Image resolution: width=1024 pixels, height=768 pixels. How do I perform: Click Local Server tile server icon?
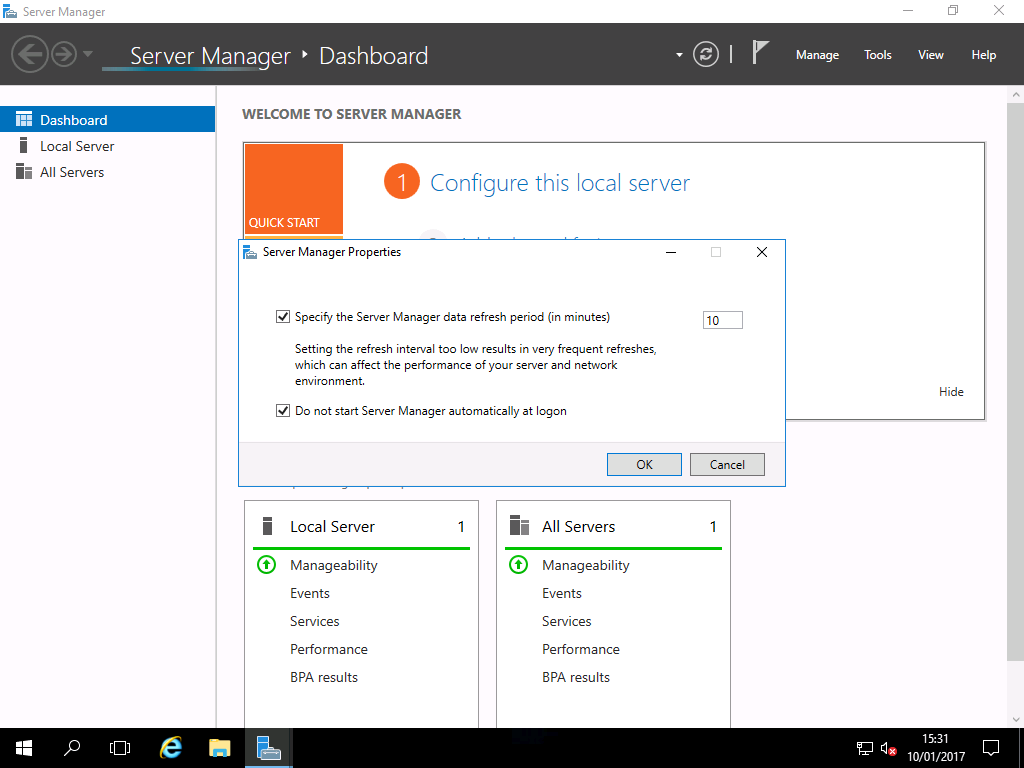[266, 526]
